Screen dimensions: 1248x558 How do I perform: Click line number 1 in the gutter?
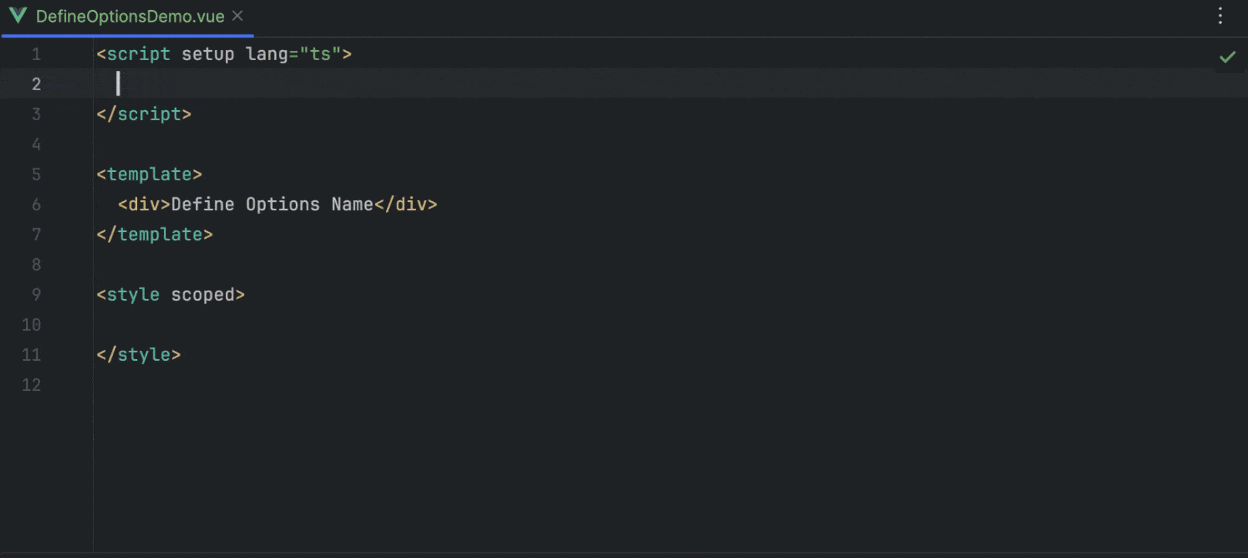[36, 54]
